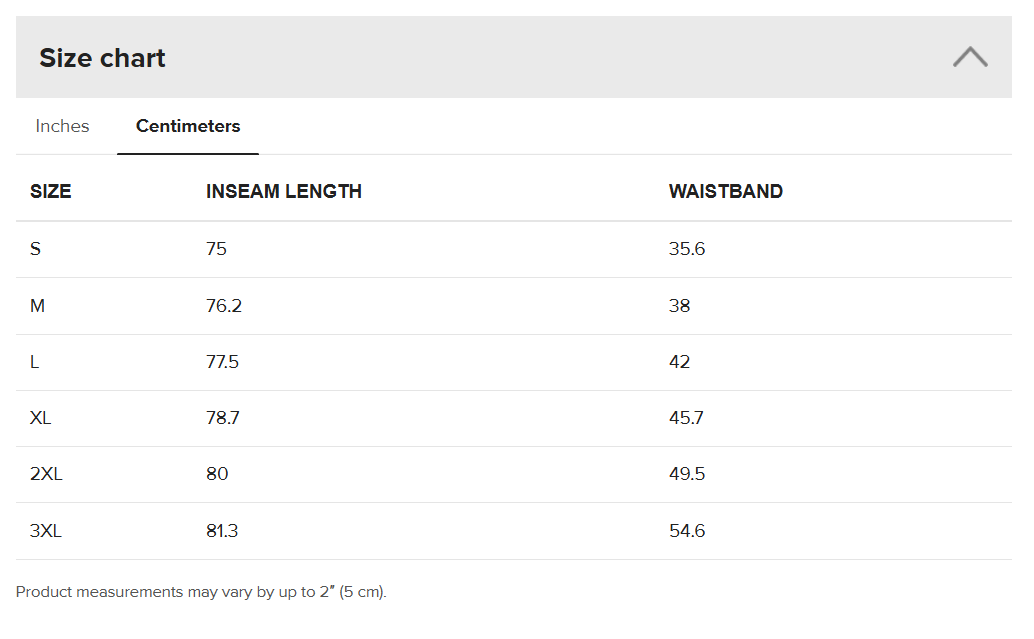Click the product measurements disclaimer note
Viewport: 1034px width, 639px height.
pos(201,592)
